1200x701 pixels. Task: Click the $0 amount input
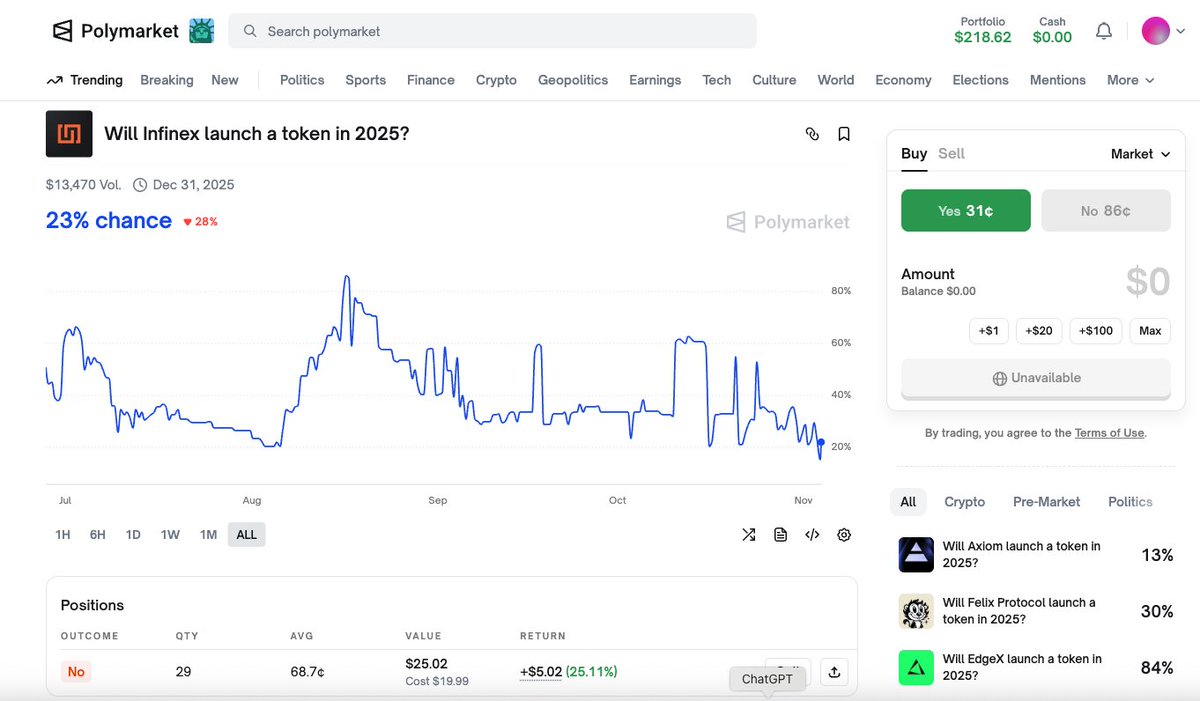coord(1147,282)
